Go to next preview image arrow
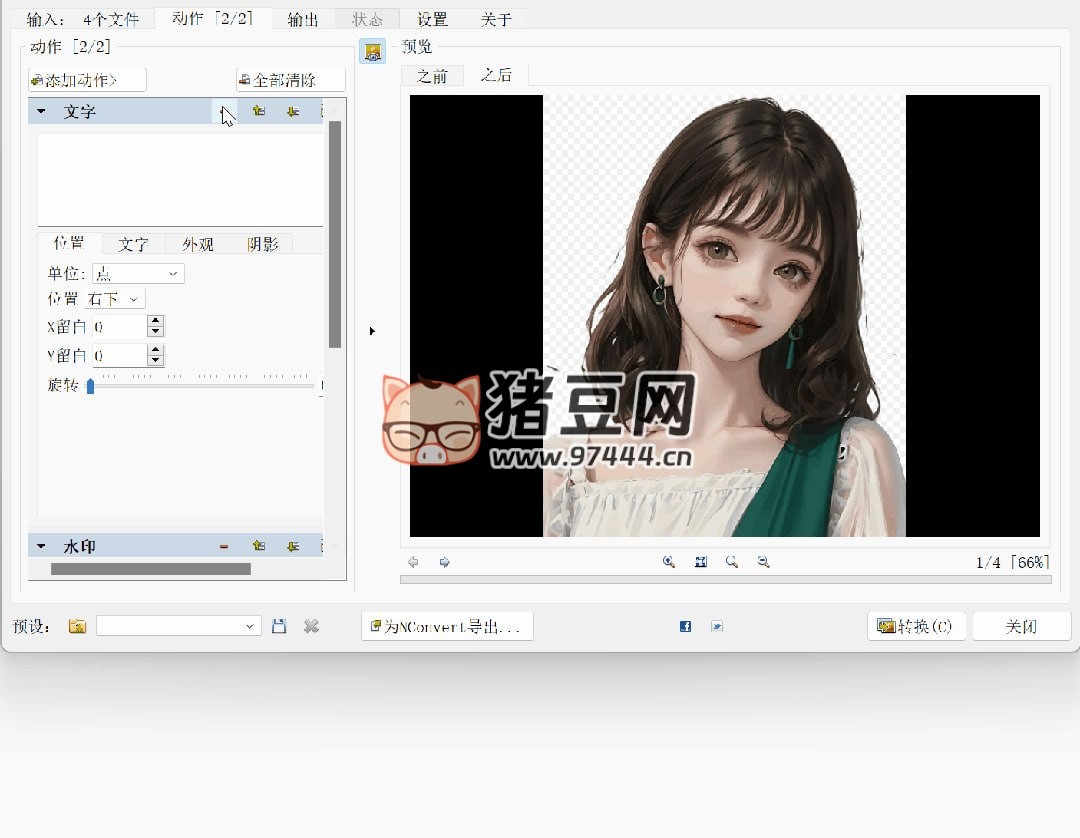Image resolution: width=1080 pixels, height=838 pixels. click(x=445, y=562)
